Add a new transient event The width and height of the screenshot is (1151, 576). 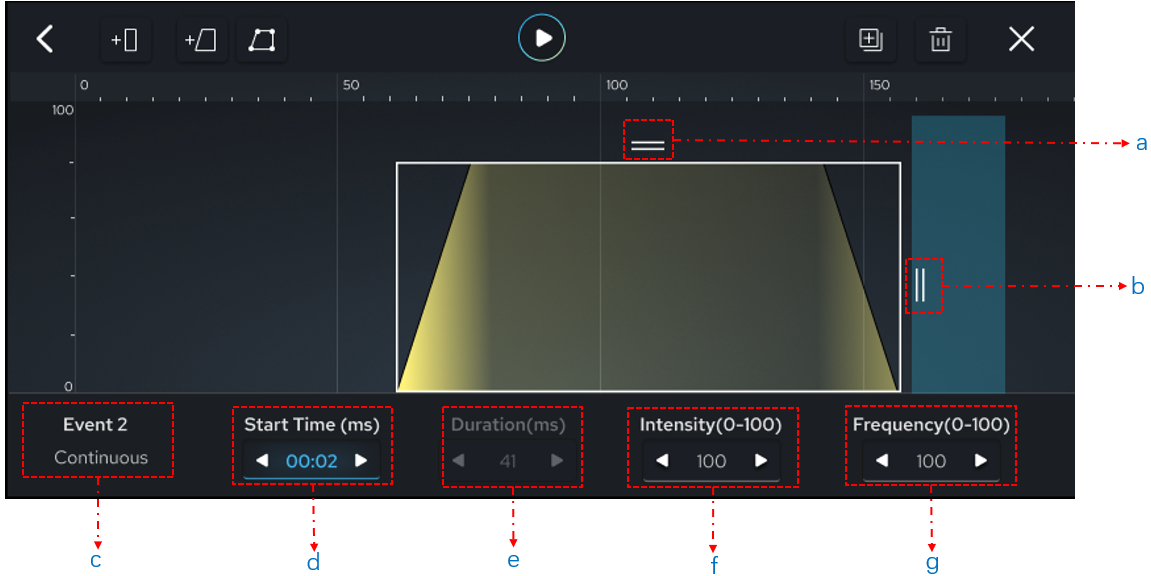pyautogui.click(x=125, y=40)
